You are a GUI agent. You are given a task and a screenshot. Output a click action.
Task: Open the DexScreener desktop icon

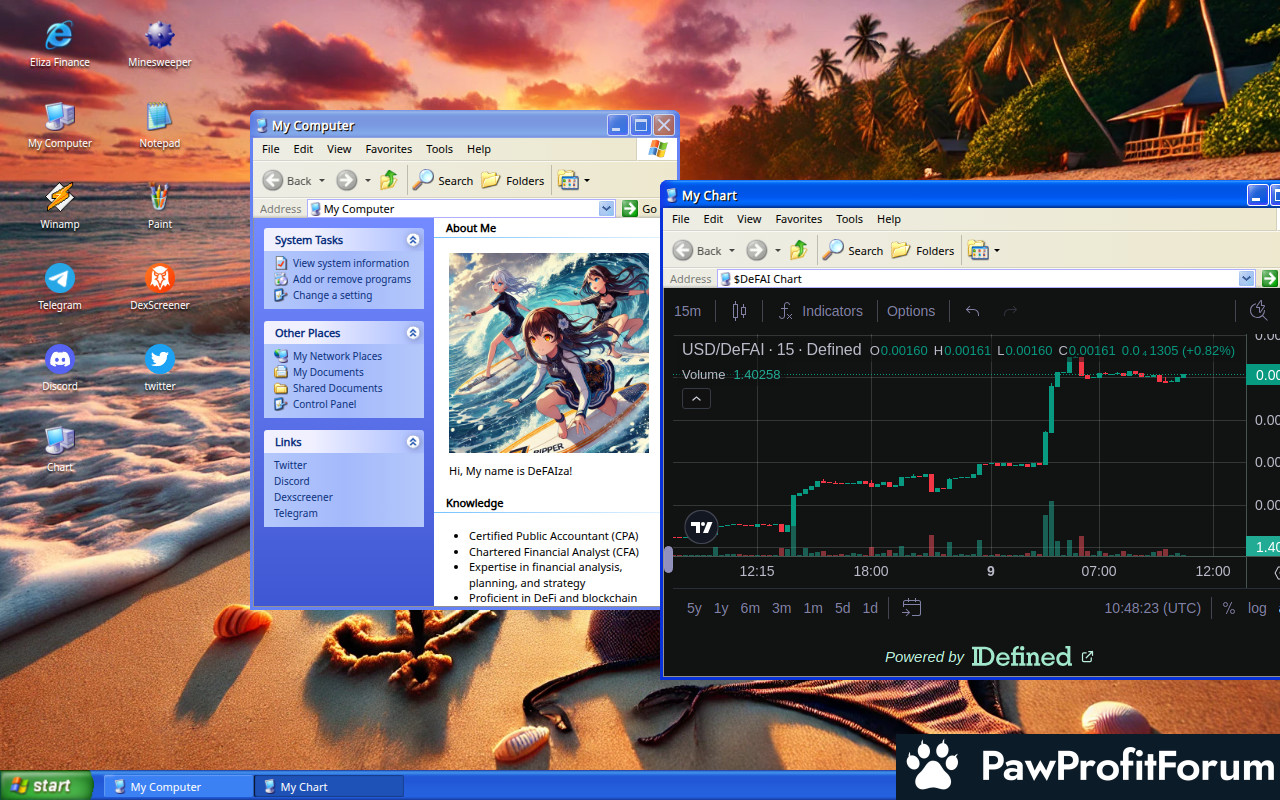point(160,287)
